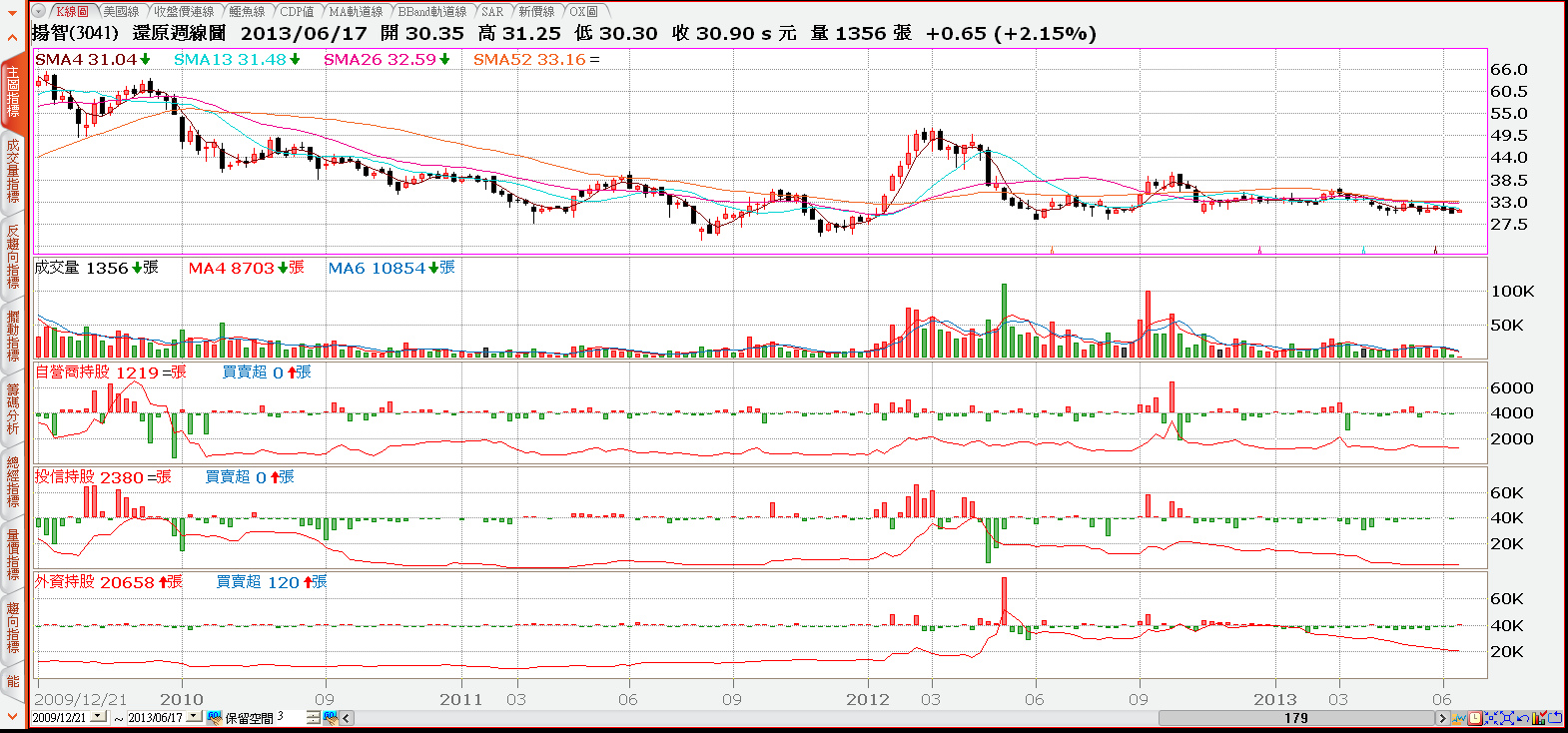Click the sidebar down arrow at bottom

(12, 716)
